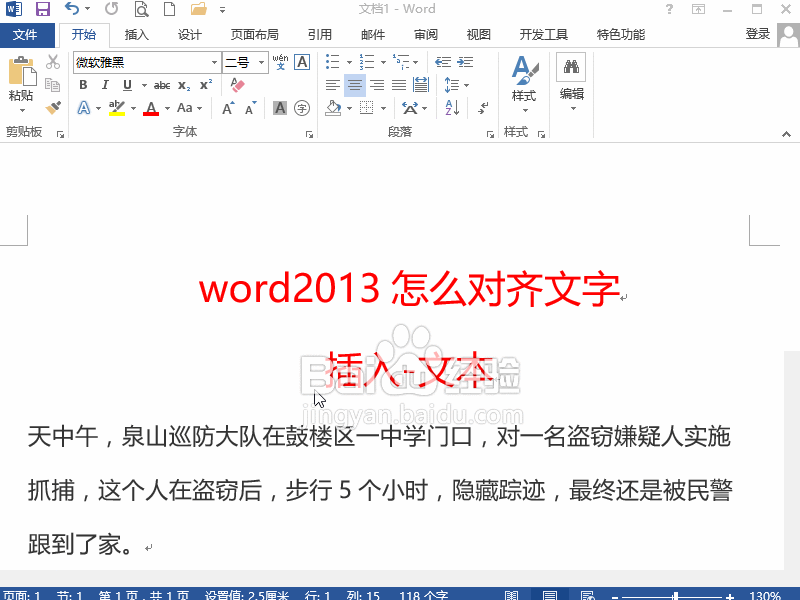The width and height of the screenshot is (800, 600).
Task: Open Word Help question mark
Action: 669,9
